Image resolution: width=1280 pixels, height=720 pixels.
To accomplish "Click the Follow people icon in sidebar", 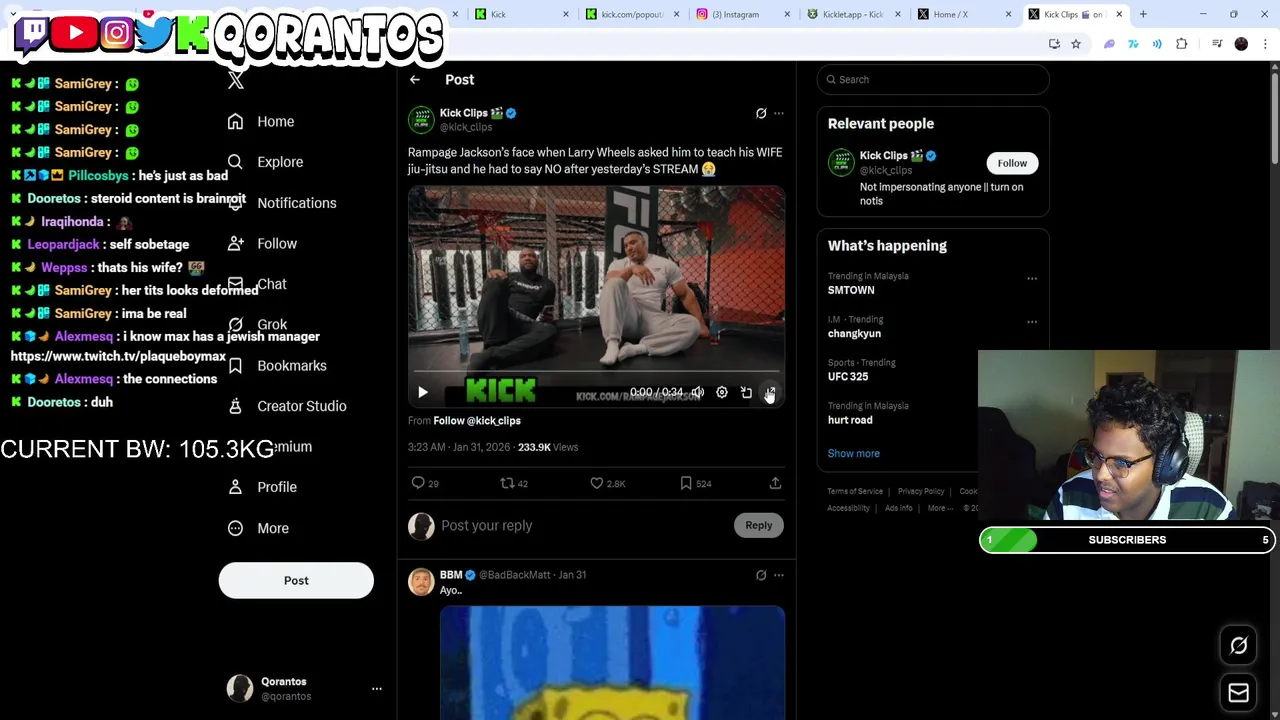I will [x=235, y=243].
